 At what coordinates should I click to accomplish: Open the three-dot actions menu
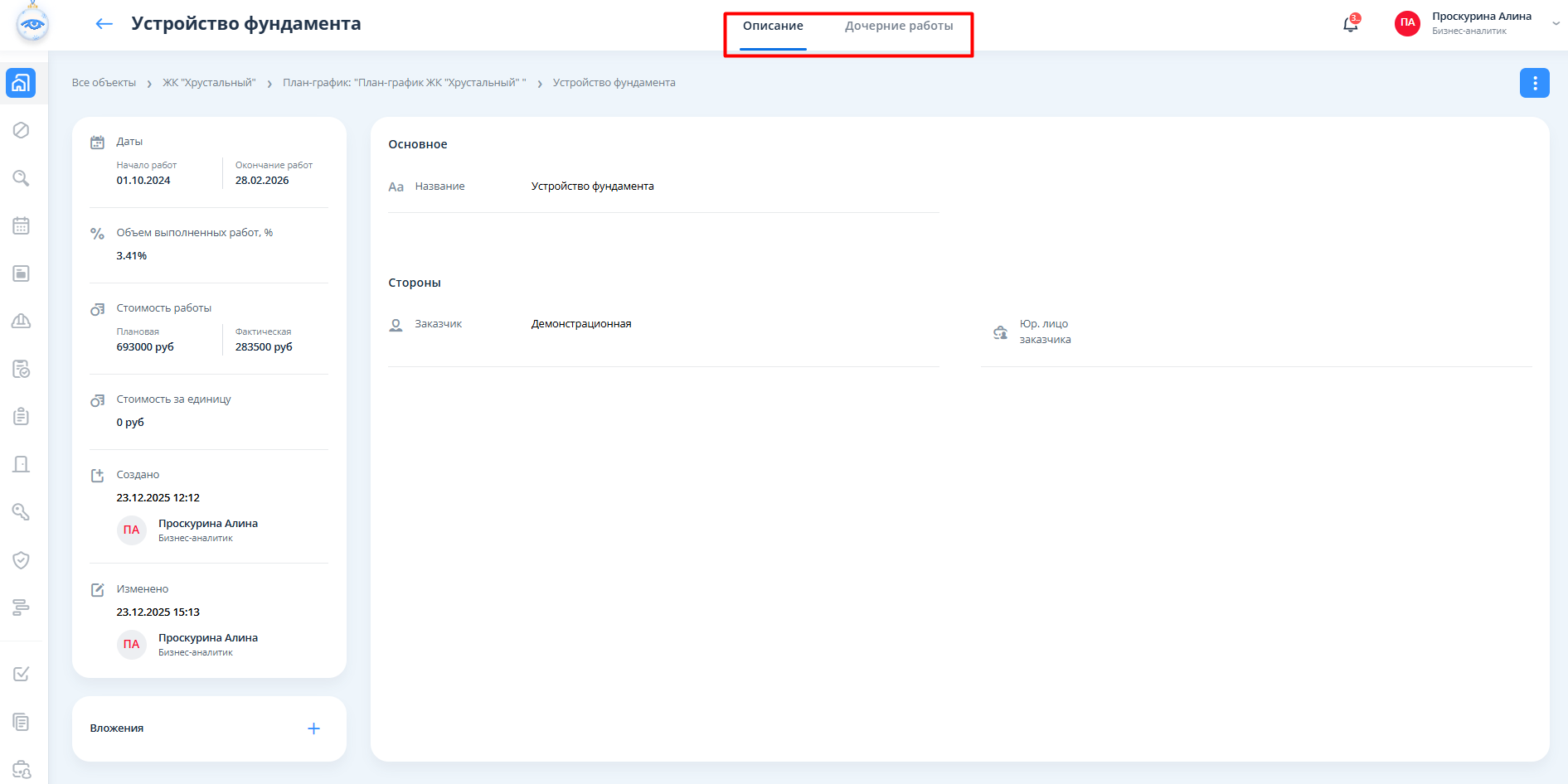click(x=1534, y=83)
